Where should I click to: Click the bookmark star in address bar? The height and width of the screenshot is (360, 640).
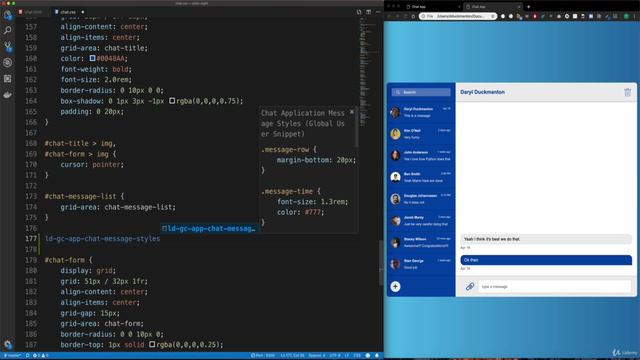(493, 16)
